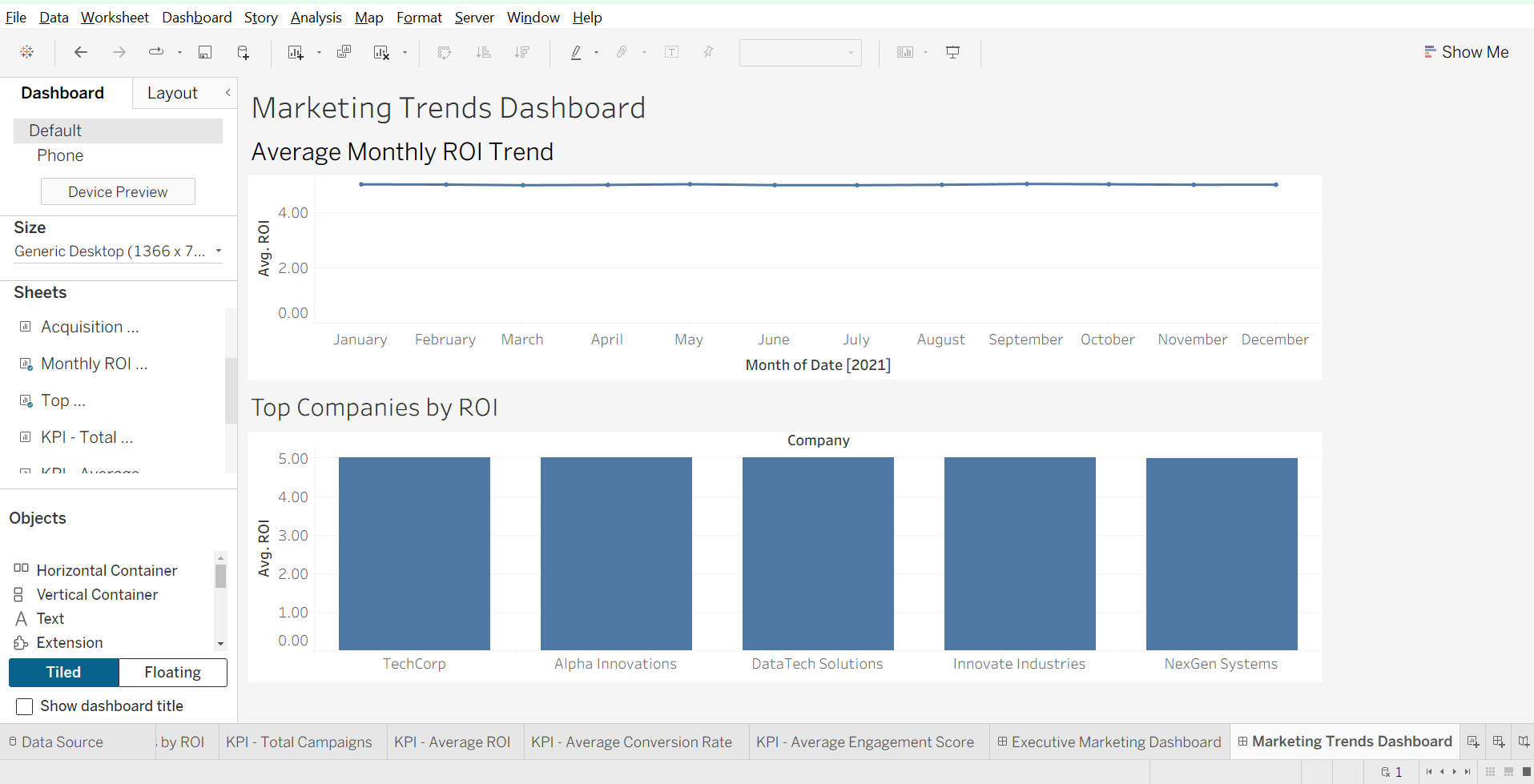Click the Extension object

coord(58,642)
